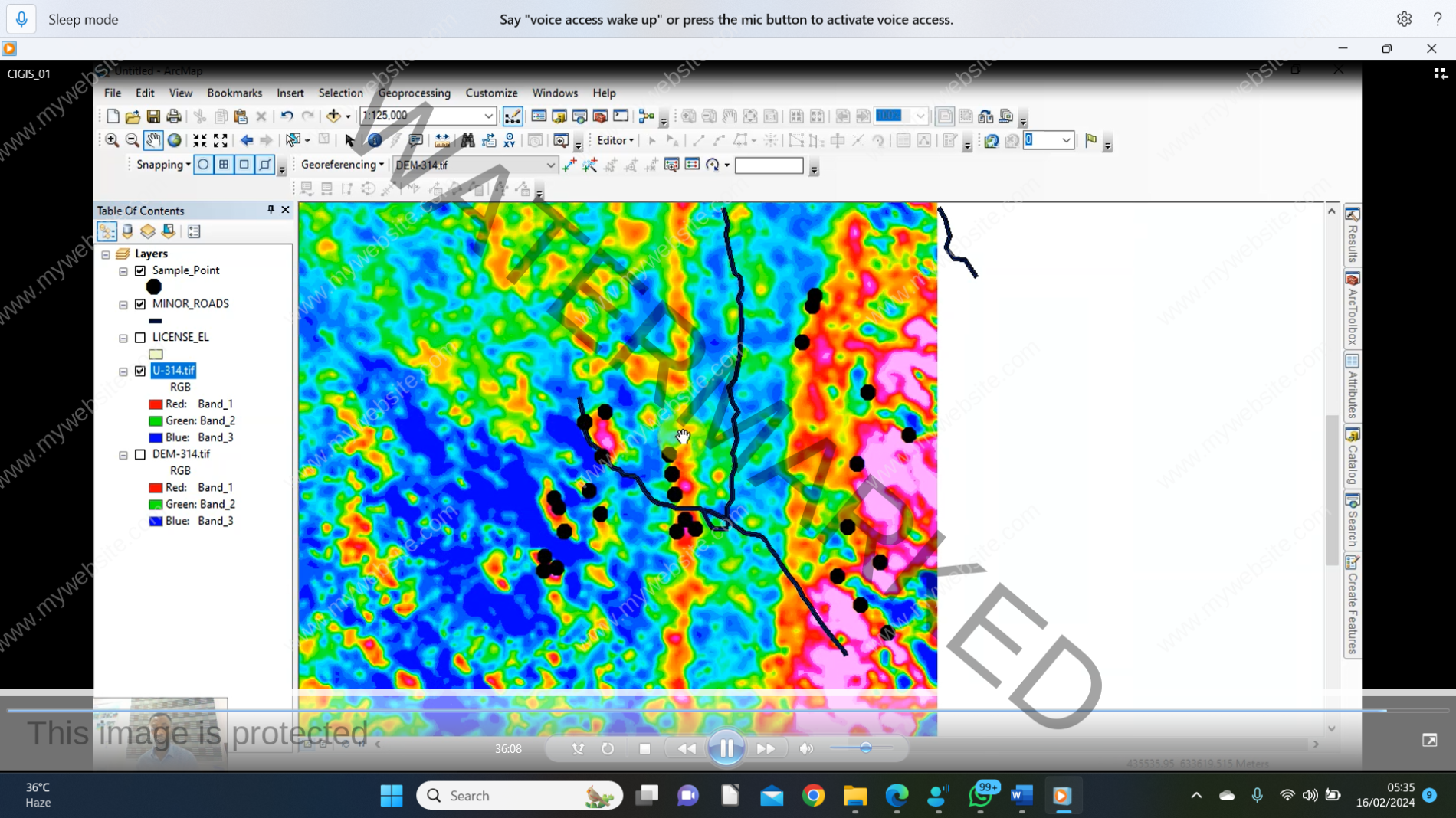Collapse the DEM-314.tif layer node
Viewport: 1456px width, 818px height.
click(123, 455)
